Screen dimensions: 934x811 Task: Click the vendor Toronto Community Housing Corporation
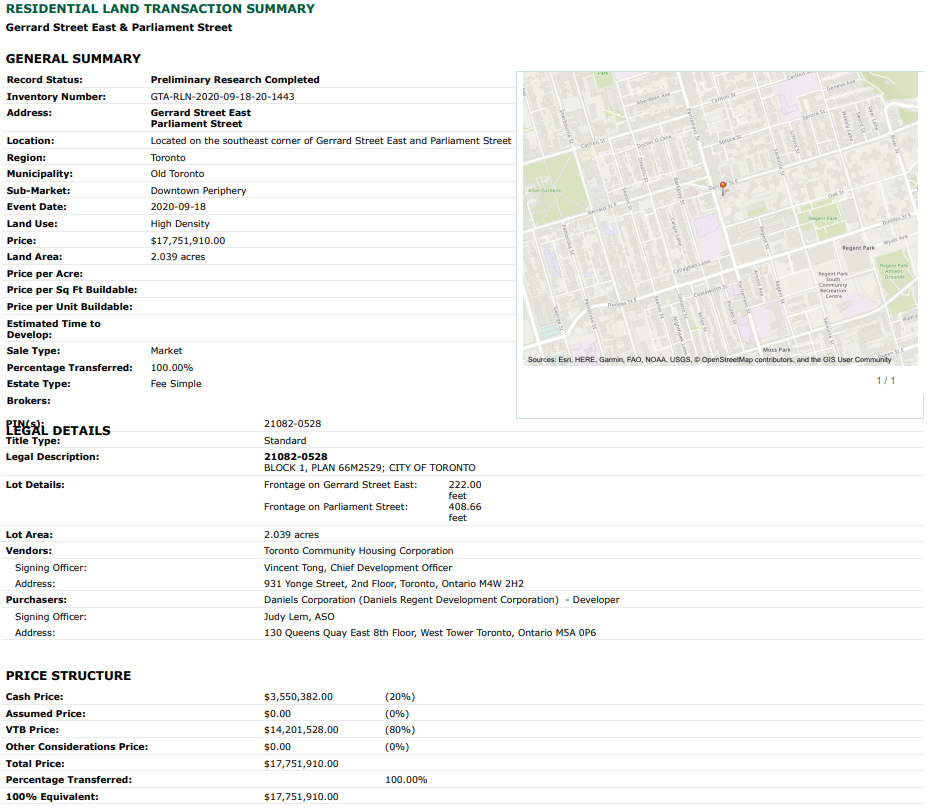tap(359, 551)
